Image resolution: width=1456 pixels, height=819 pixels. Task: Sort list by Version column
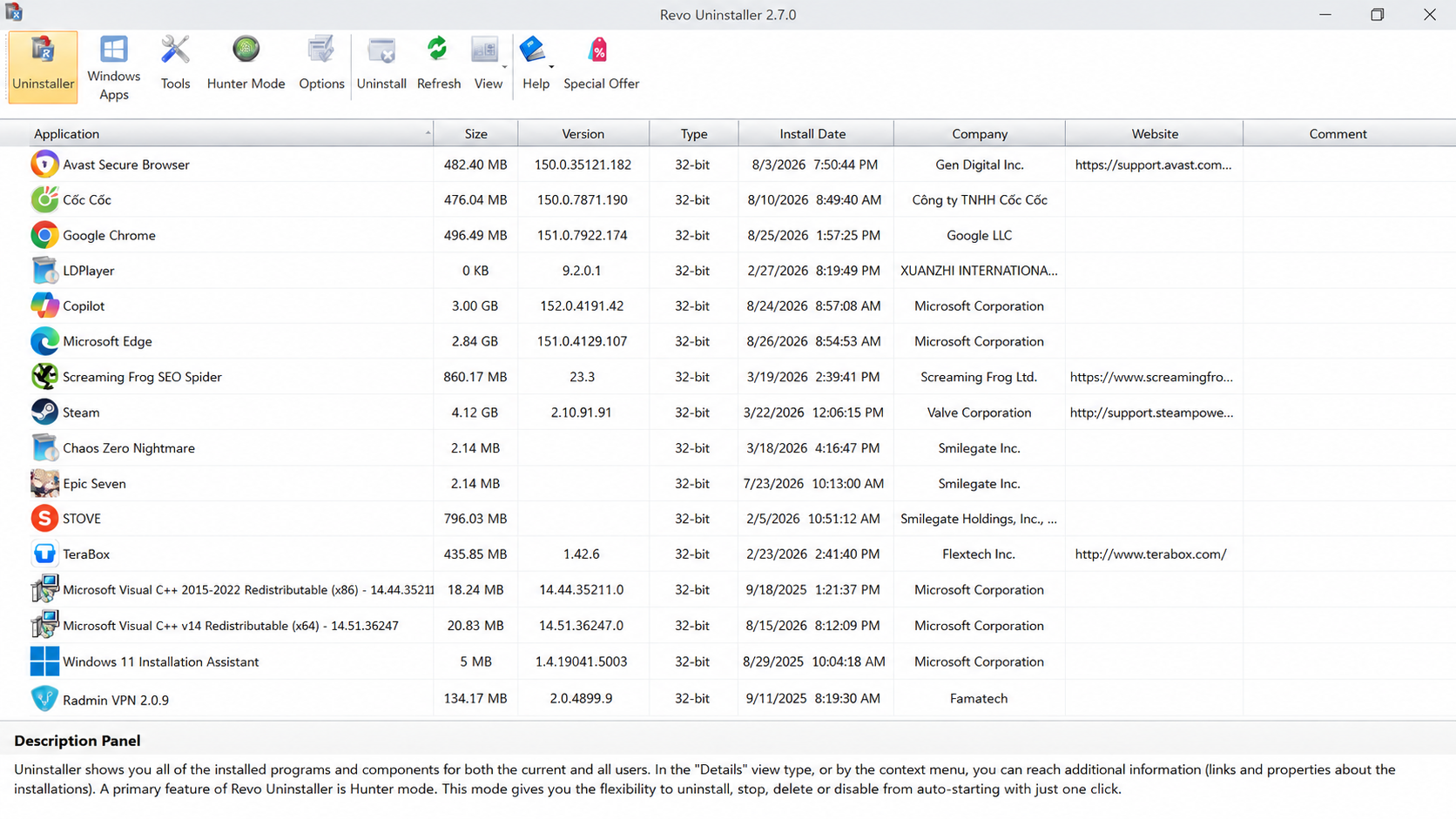point(583,133)
